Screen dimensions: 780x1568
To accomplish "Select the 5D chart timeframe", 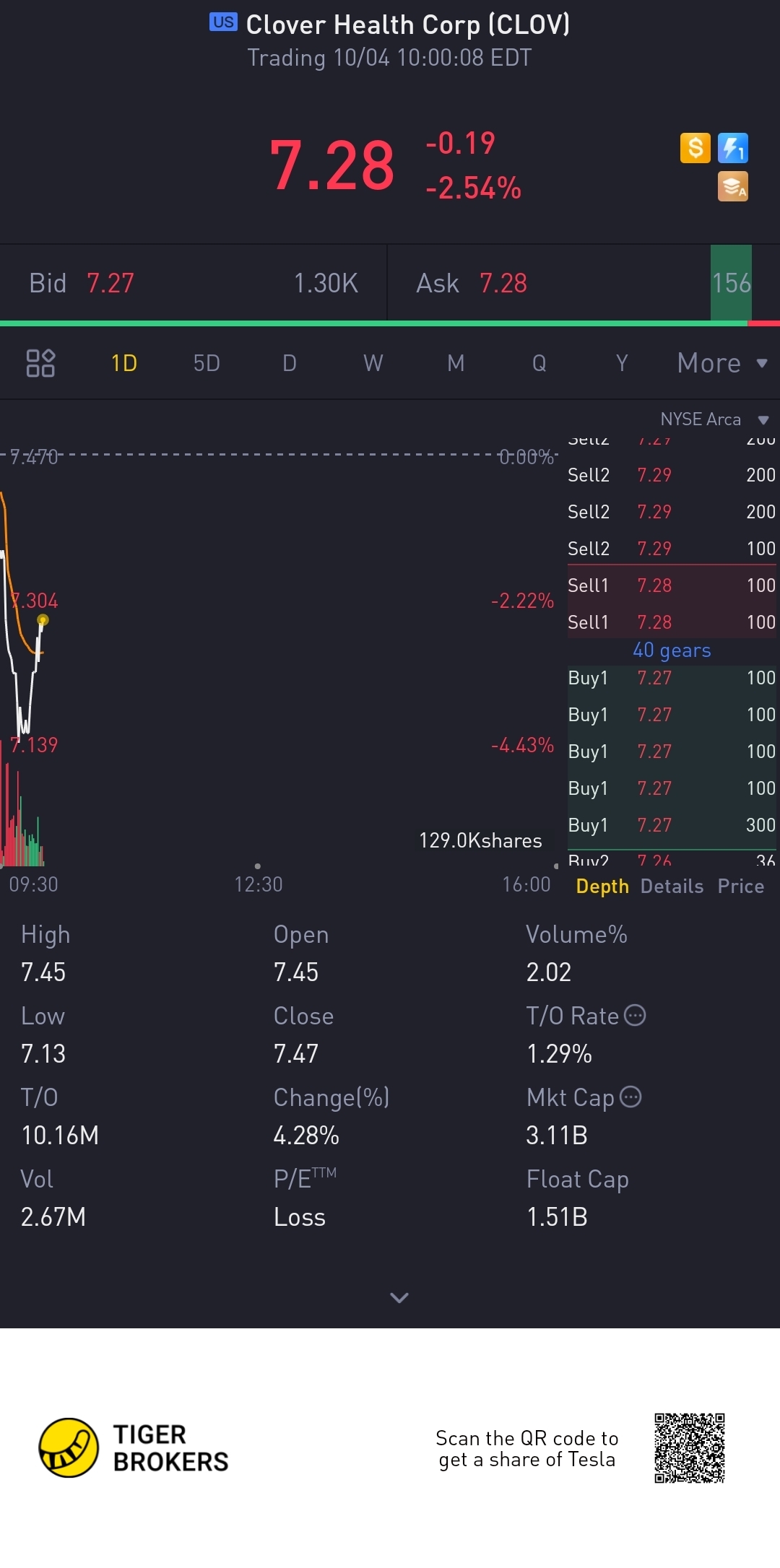I will tap(207, 363).
